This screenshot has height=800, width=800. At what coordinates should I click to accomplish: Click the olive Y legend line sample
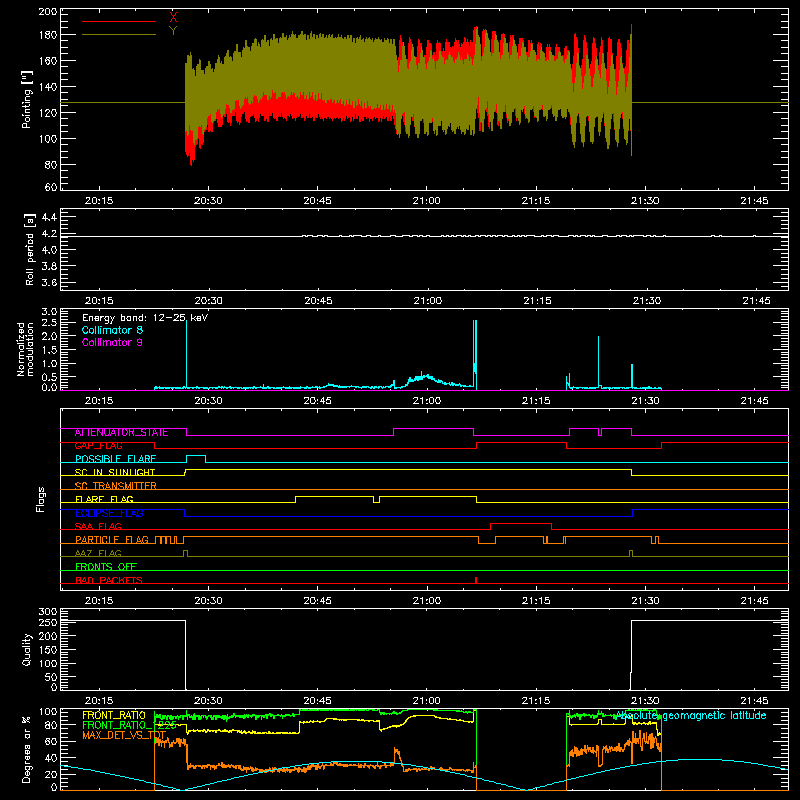[x=119, y=34]
